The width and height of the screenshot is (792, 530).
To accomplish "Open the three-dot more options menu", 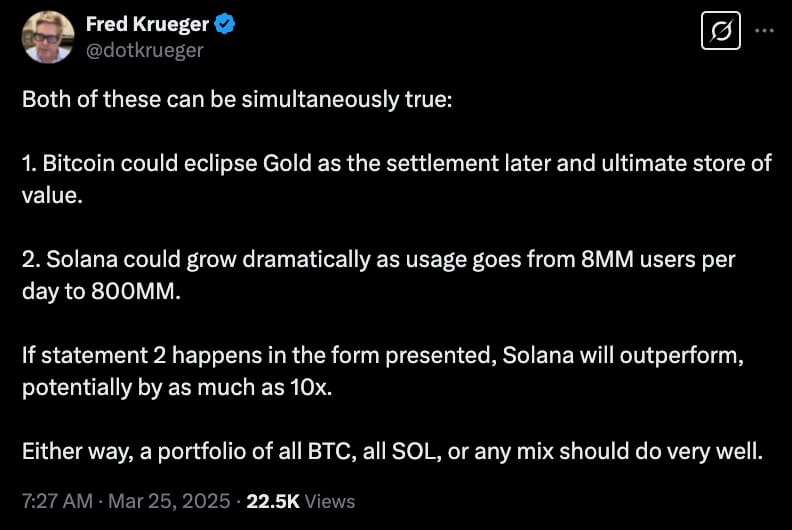I will (764, 31).
